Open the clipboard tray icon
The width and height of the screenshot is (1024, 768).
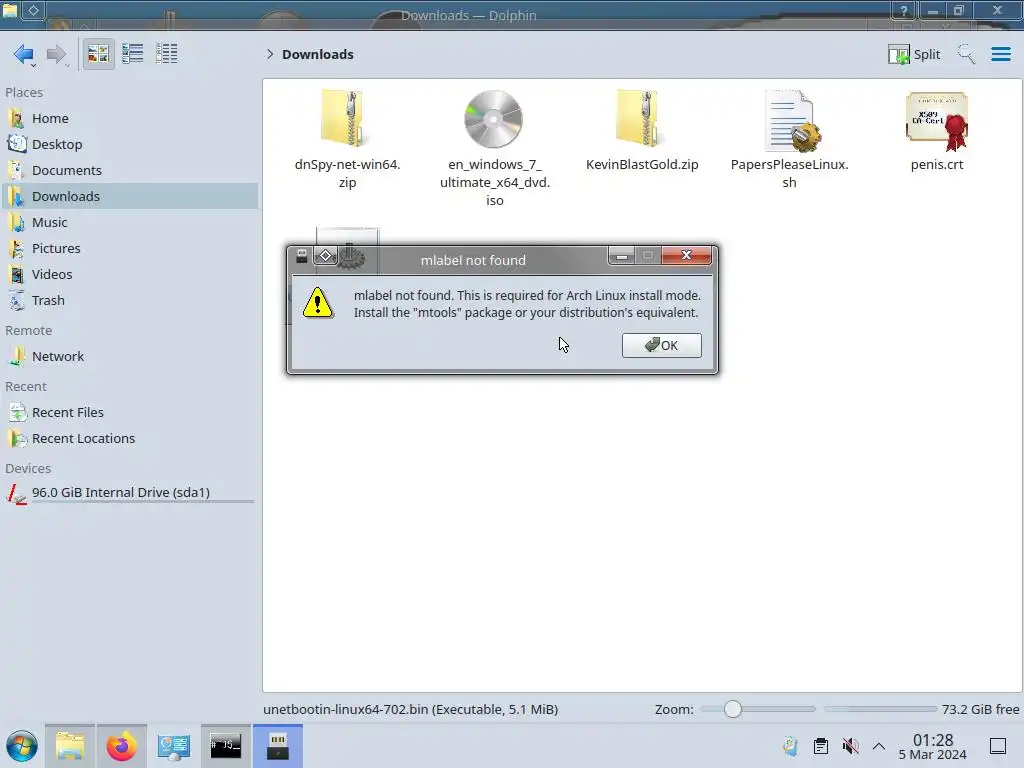[x=821, y=746]
